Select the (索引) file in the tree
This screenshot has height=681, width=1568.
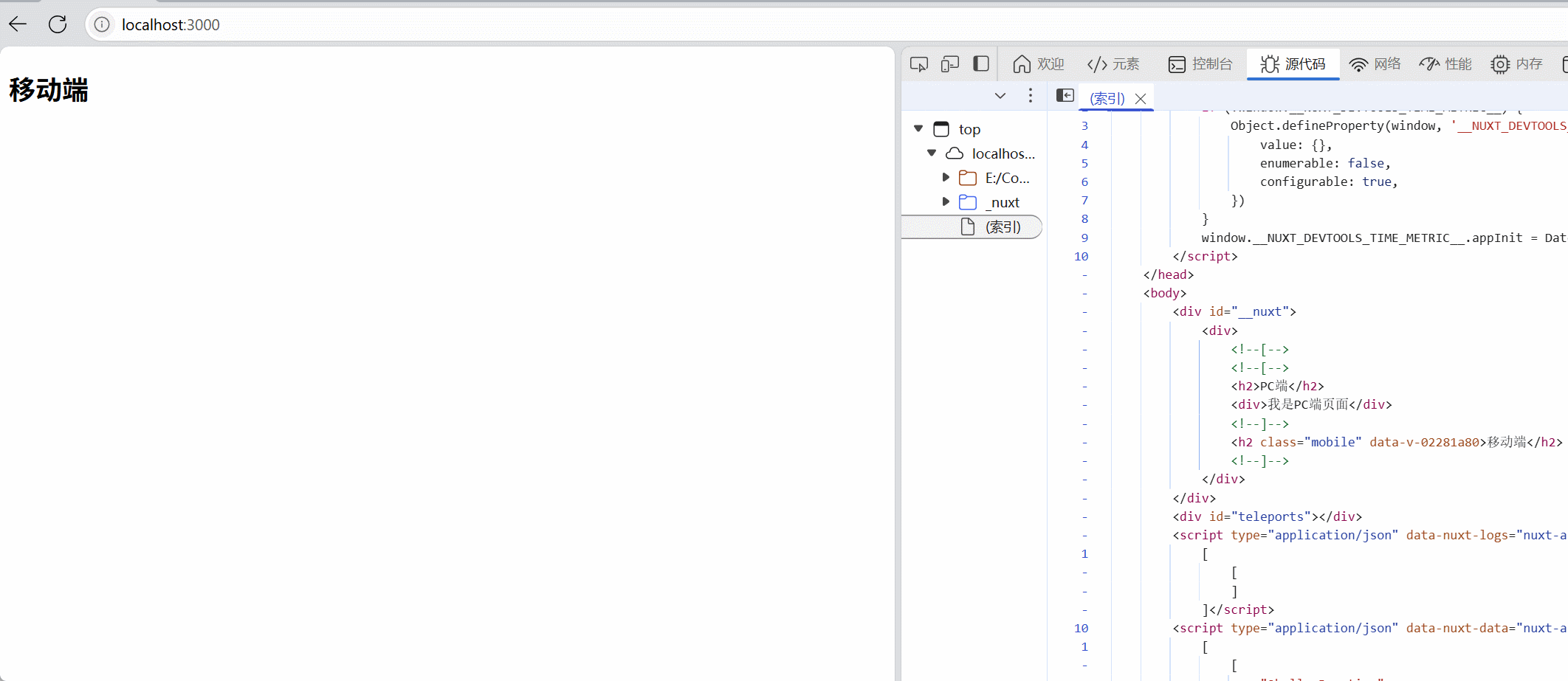tap(1003, 227)
